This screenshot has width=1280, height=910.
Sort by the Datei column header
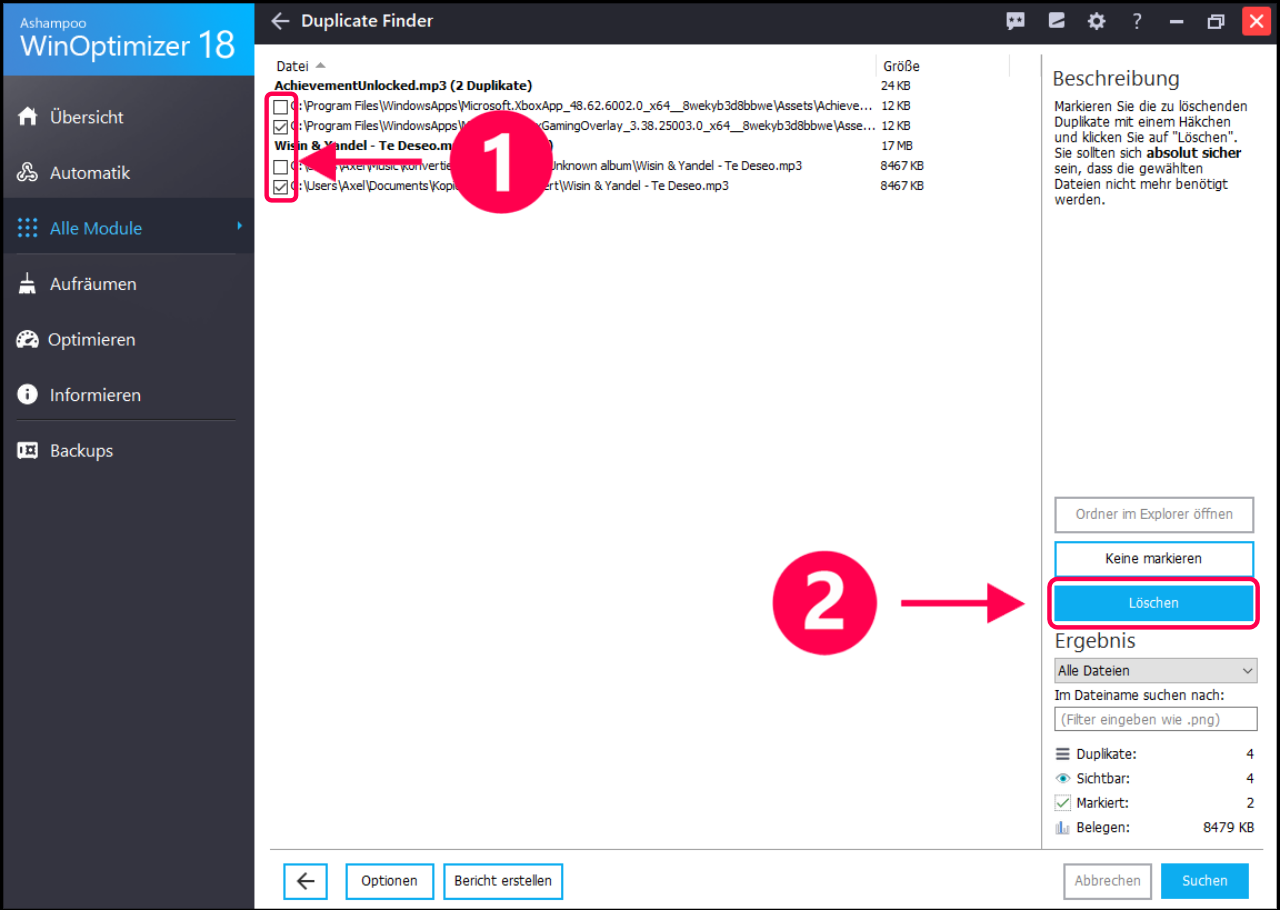click(293, 66)
